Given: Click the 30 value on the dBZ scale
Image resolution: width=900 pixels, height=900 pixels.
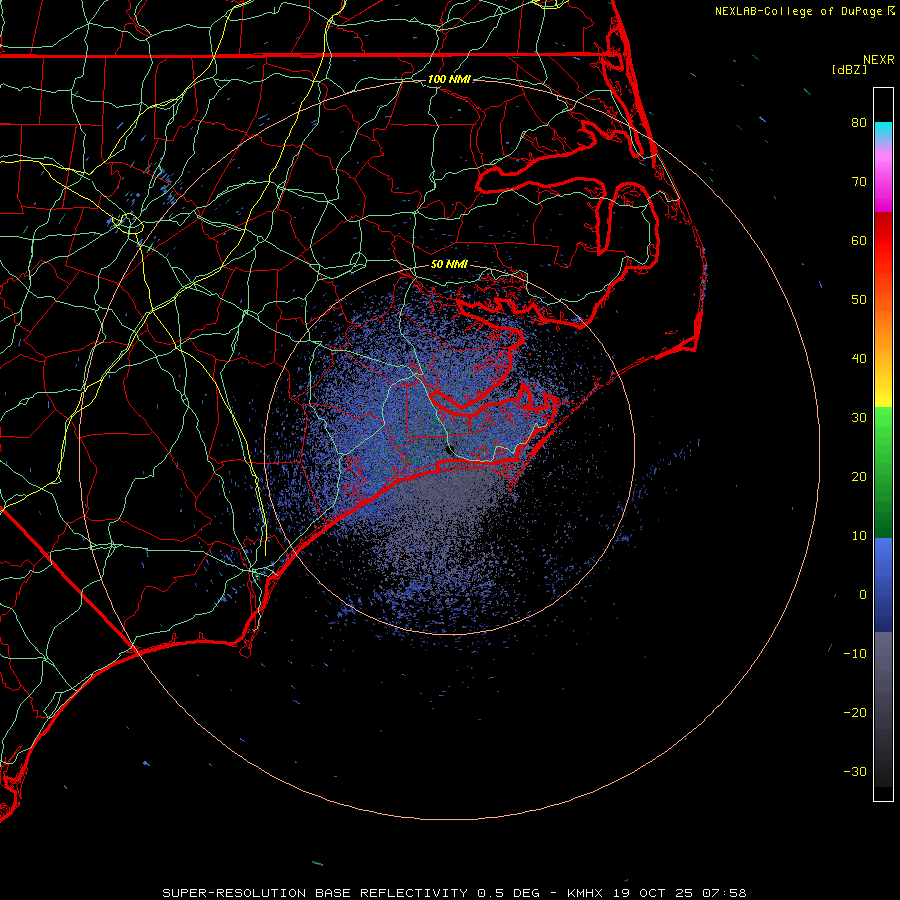Looking at the screenshot, I should coord(859,417).
